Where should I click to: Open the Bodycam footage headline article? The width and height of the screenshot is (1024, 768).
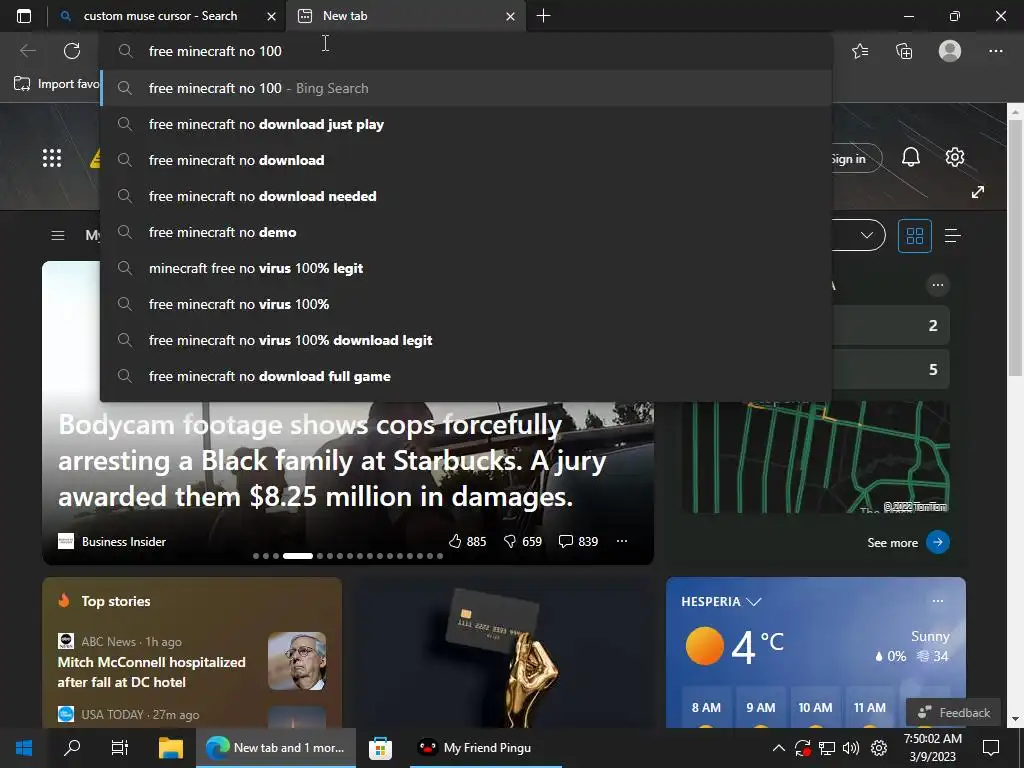pyautogui.click(x=332, y=461)
